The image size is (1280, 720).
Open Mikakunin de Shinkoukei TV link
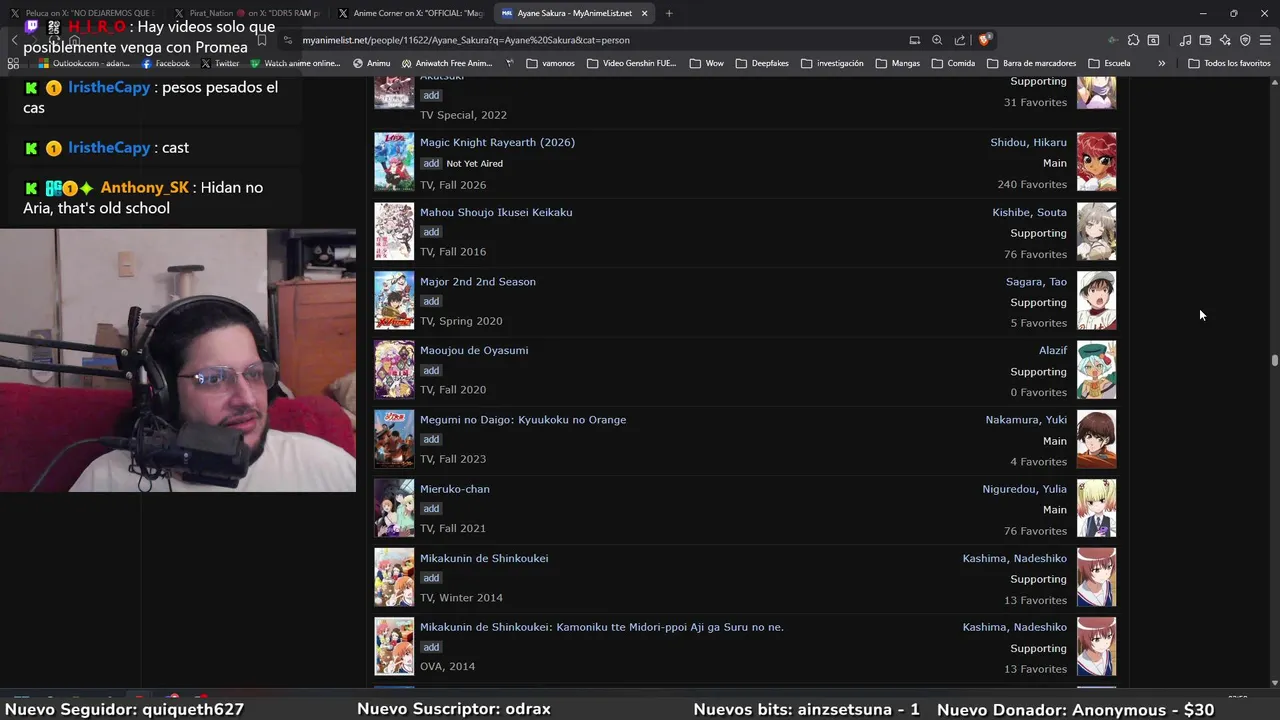[x=484, y=558]
